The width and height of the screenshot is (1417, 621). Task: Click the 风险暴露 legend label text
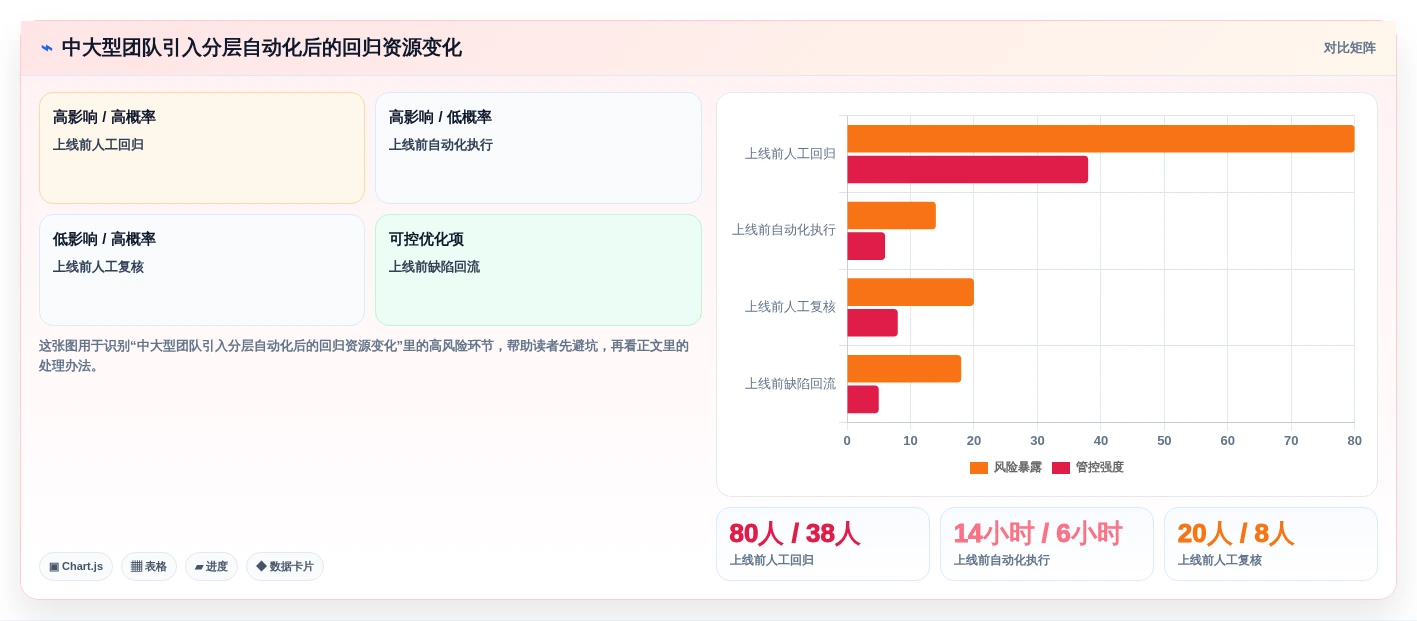tap(1017, 468)
